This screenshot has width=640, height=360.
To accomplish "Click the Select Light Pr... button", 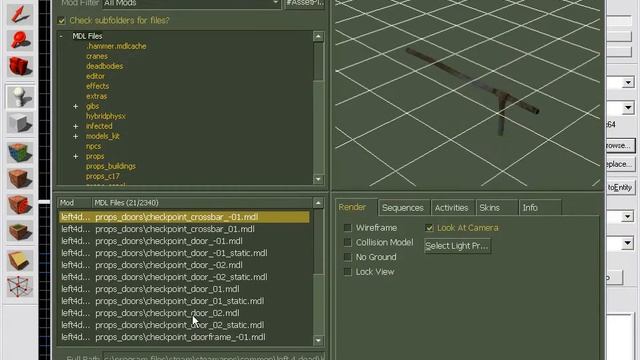I will (x=457, y=246).
